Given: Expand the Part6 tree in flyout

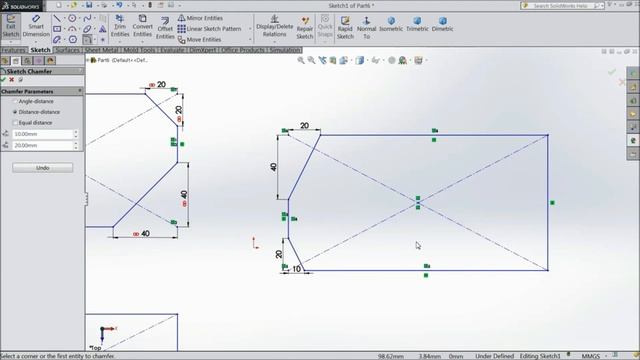Looking at the screenshot, I should (88, 60).
